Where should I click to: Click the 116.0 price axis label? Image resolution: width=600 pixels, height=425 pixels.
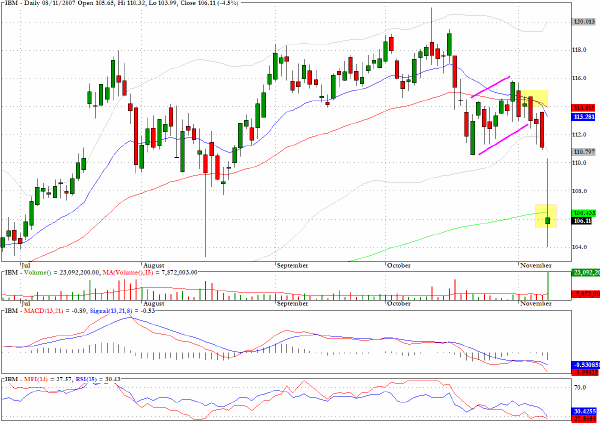point(579,78)
